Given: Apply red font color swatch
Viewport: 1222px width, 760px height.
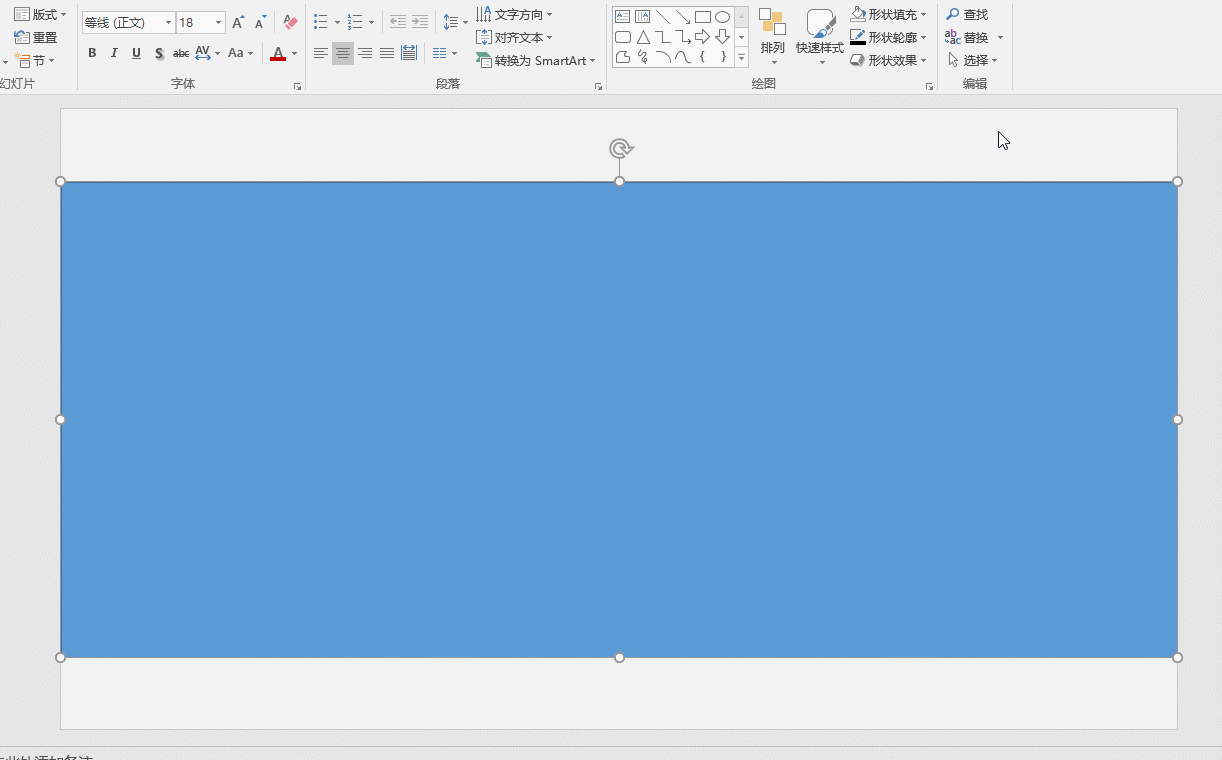Looking at the screenshot, I should (x=278, y=53).
